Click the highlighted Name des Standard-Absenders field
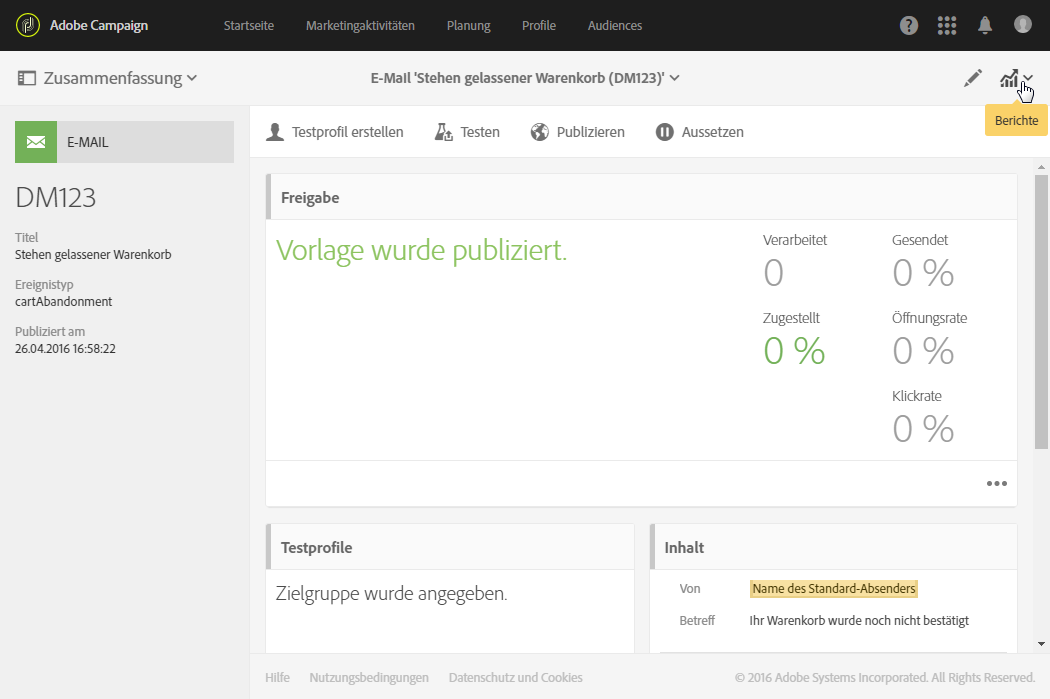The height and width of the screenshot is (699, 1050). tap(833, 589)
